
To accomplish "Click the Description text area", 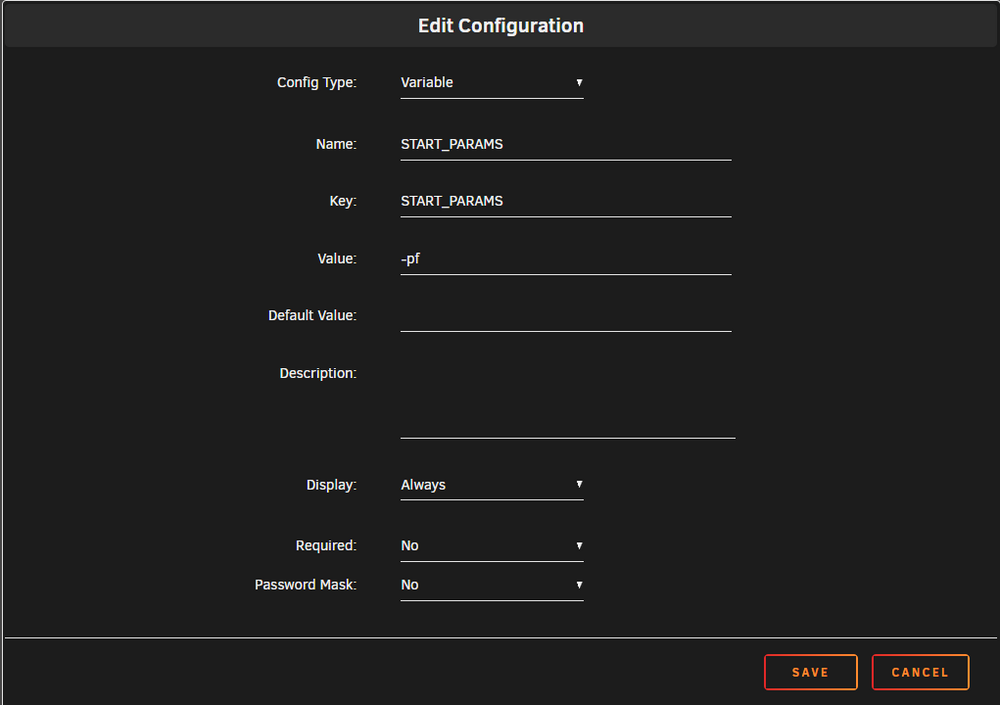I will [x=568, y=399].
